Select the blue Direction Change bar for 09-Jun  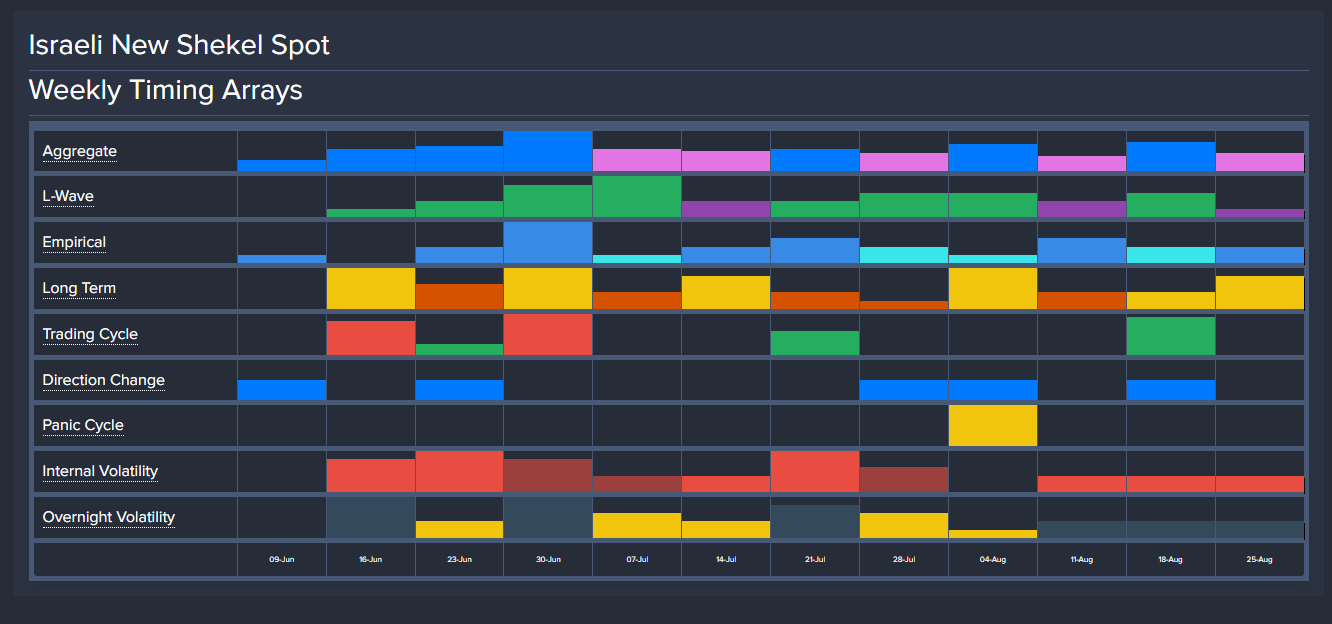pyautogui.click(x=282, y=390)
